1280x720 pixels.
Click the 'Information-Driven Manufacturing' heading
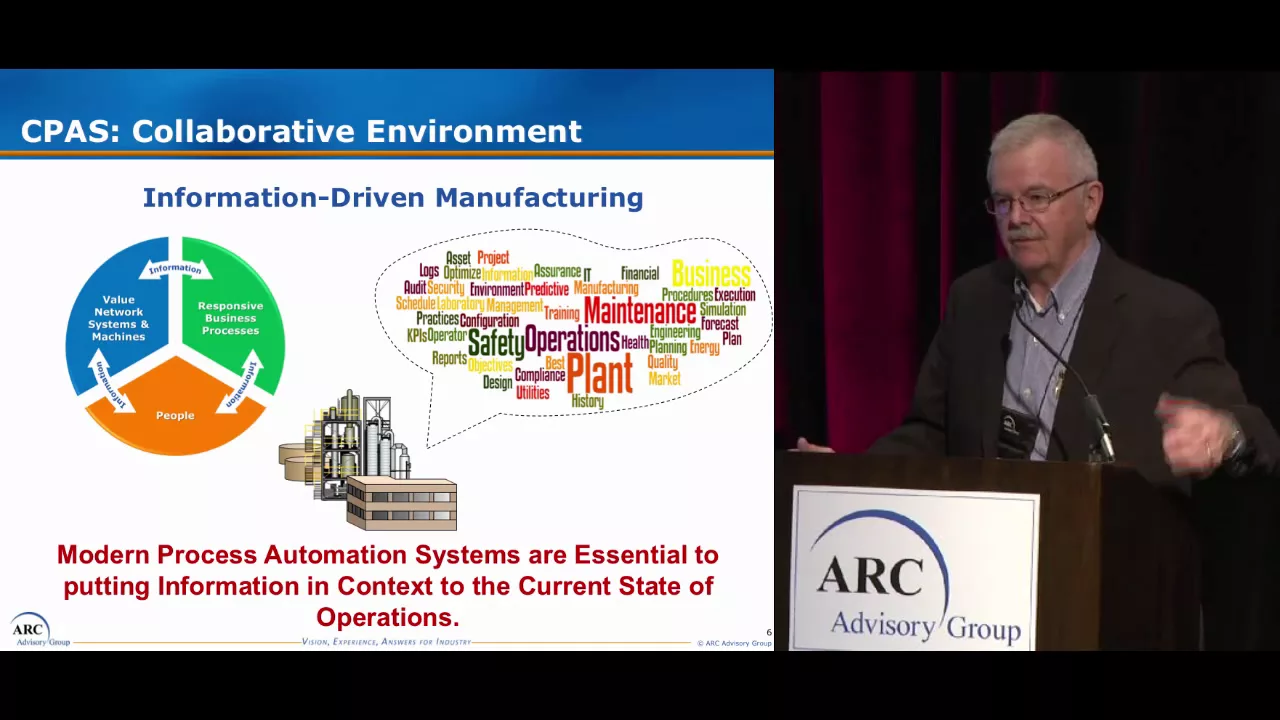pos(393,197)
